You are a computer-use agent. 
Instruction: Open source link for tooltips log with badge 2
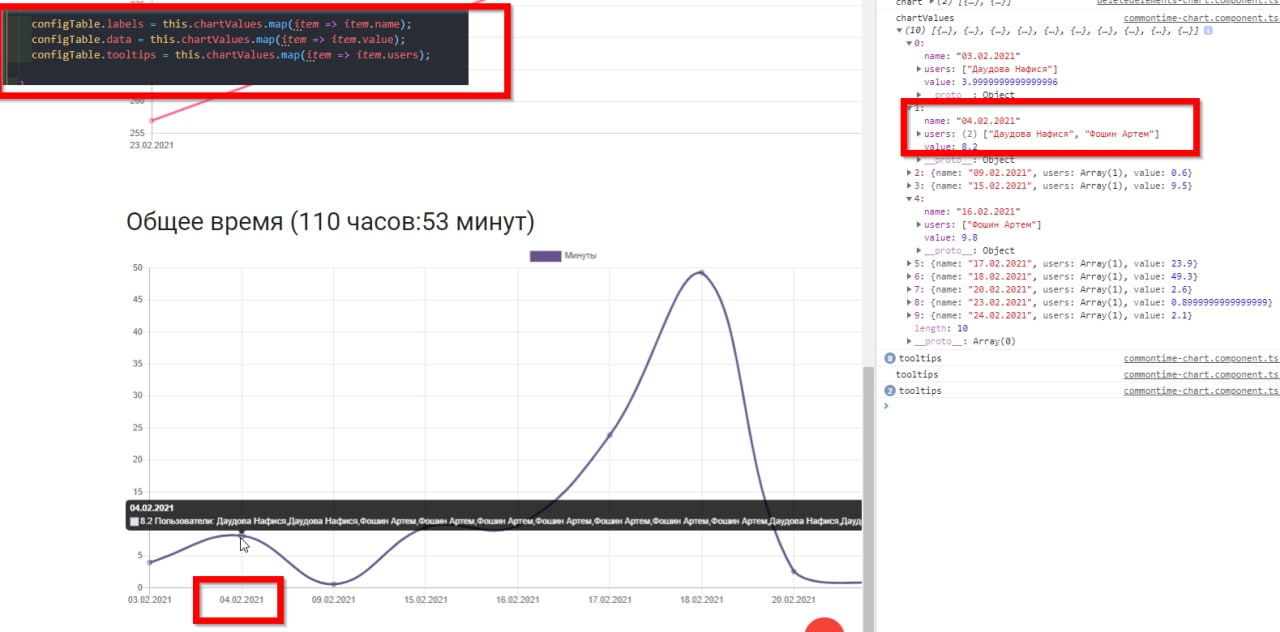coord(1201,391)
